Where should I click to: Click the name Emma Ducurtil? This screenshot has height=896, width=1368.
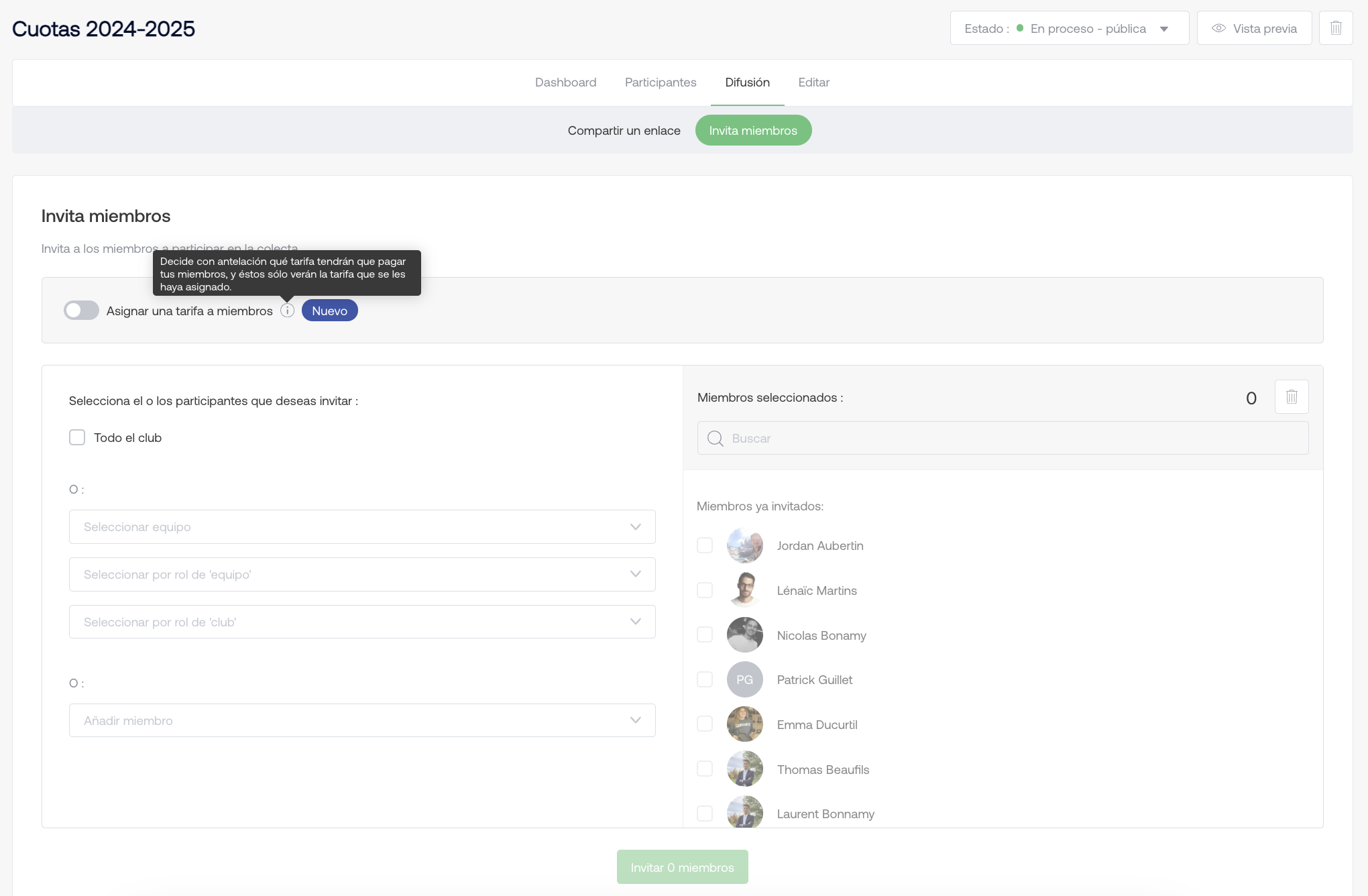click(x=817, y=725)
